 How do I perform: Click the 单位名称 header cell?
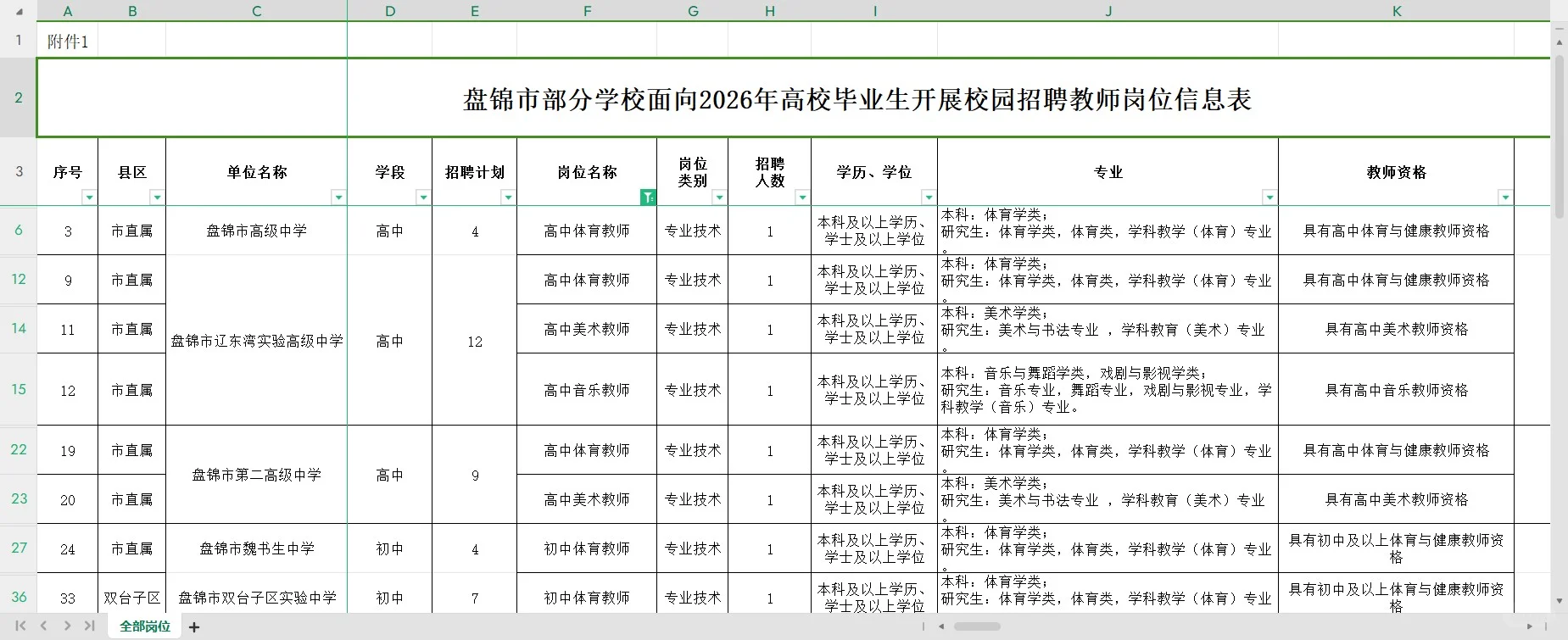[x=257, y=172]
